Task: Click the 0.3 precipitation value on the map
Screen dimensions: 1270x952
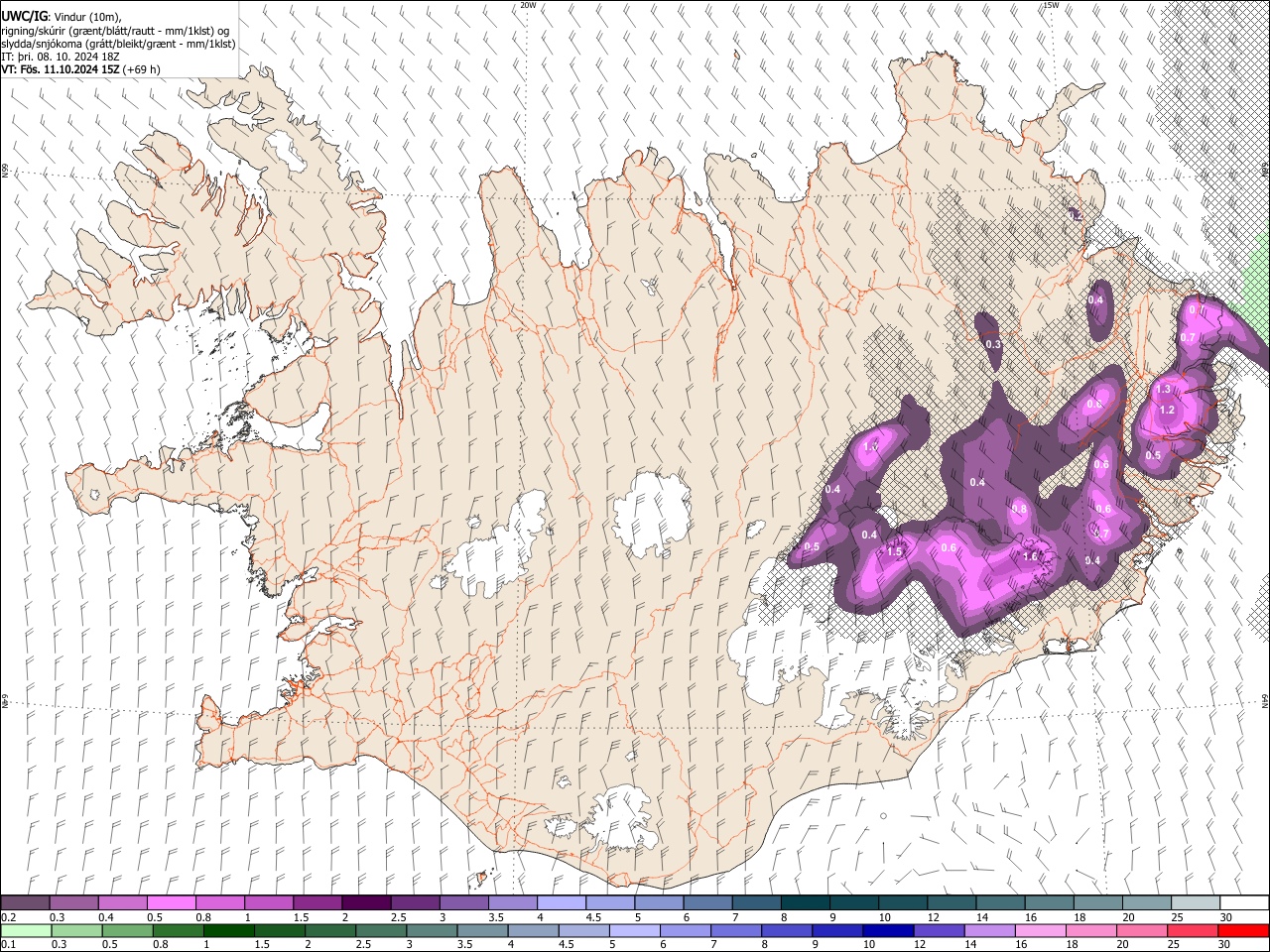Action: pos(993,344)
